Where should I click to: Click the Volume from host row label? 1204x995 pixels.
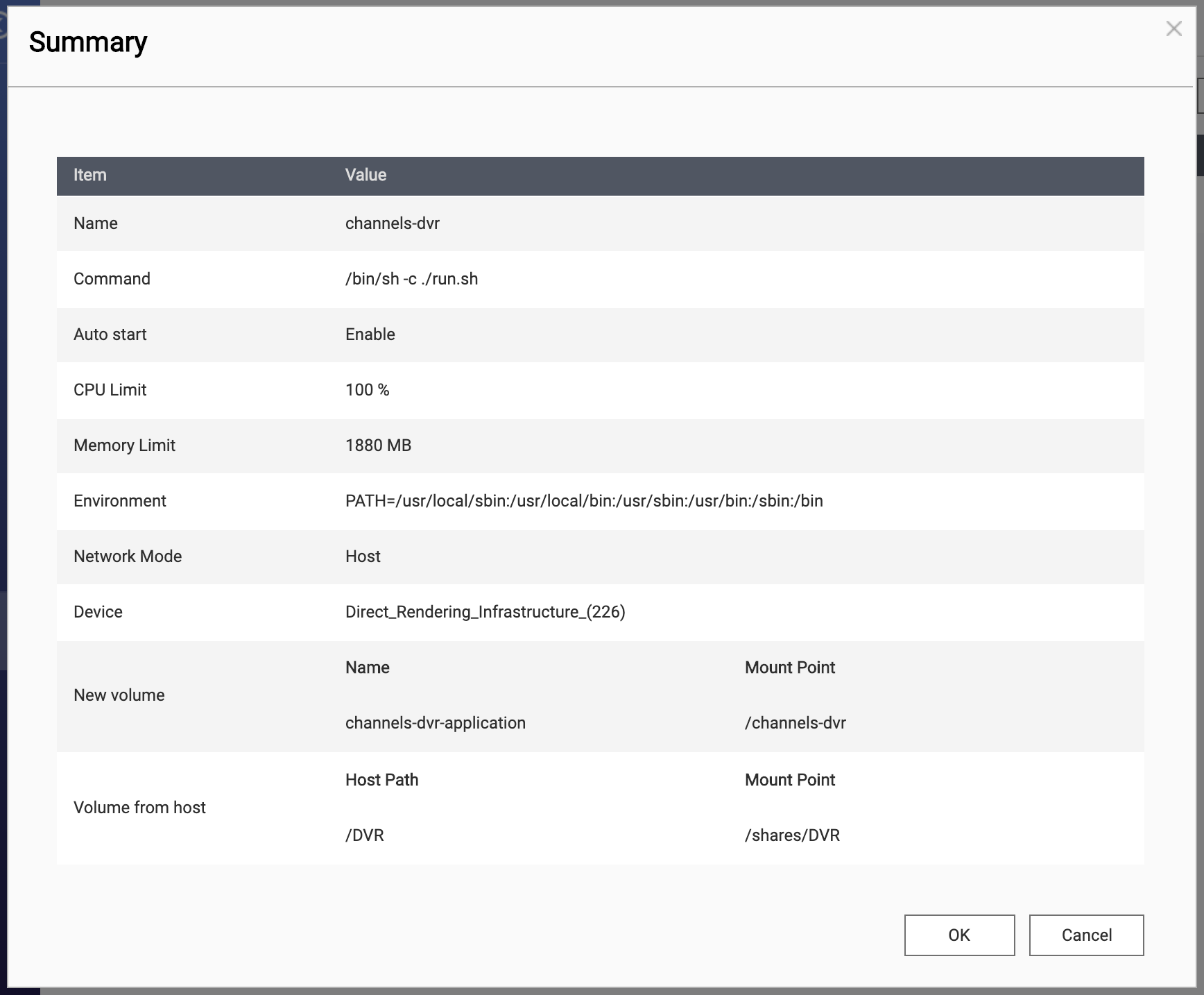pyautogui.click(x=139, y=808)
